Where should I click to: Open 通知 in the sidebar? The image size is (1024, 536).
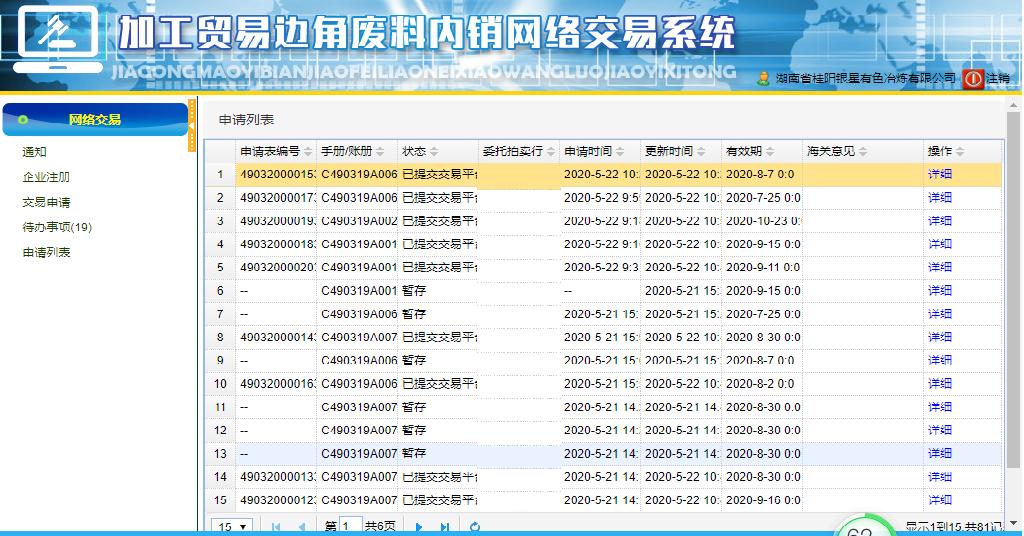coord(34,151)
